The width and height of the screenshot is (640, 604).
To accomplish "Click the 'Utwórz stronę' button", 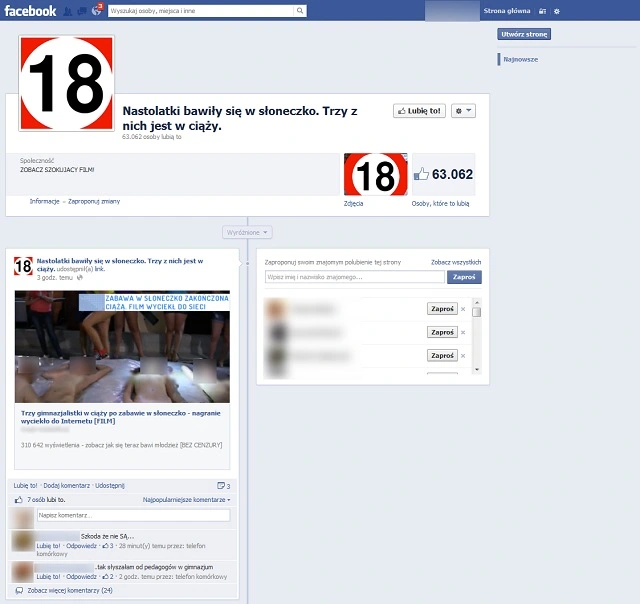I will pos(524,34).
